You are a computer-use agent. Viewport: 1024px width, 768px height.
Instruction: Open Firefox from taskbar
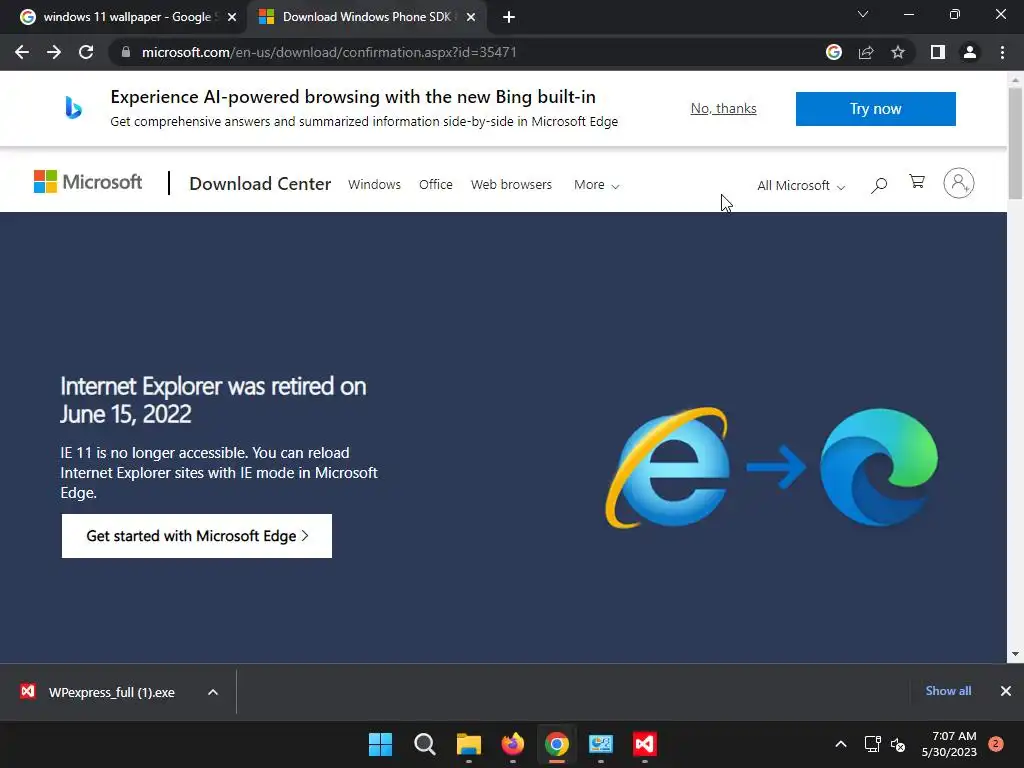(x=513, y=744)
